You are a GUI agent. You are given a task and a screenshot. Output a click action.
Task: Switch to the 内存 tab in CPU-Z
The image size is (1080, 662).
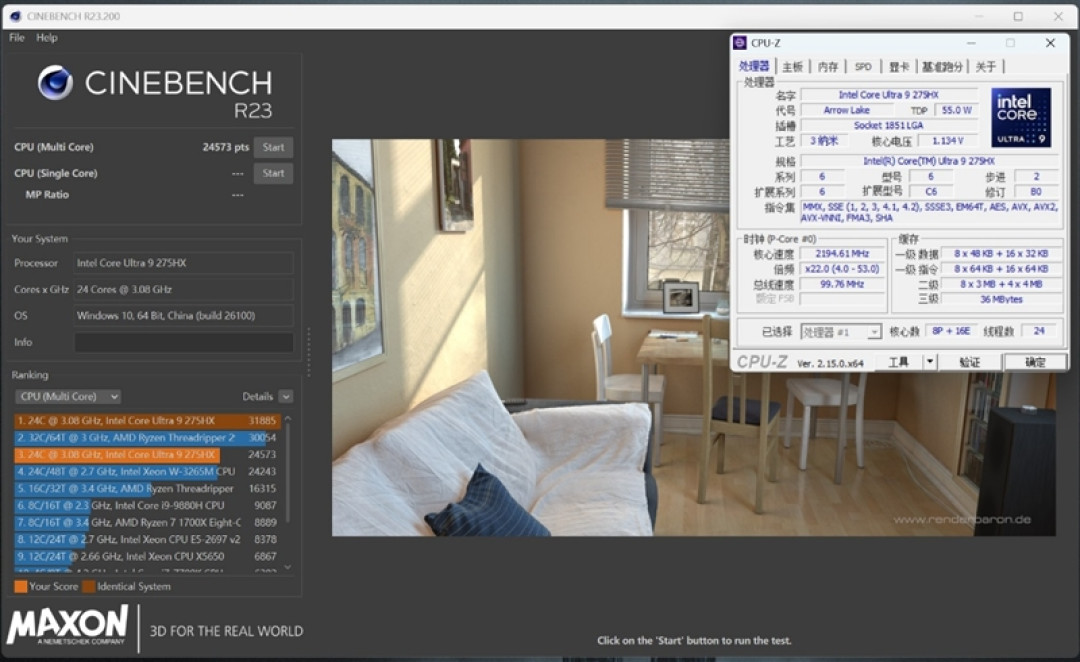(x=828, y=66)
